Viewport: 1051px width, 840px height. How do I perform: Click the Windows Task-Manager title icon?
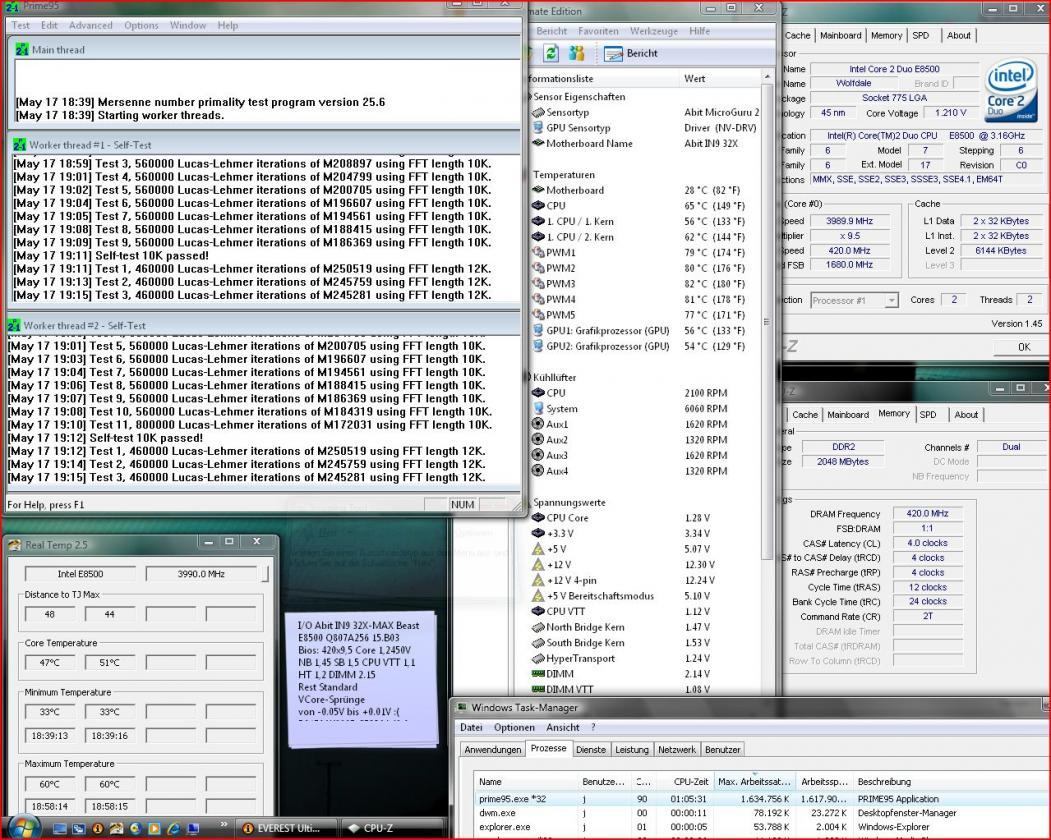462,707
